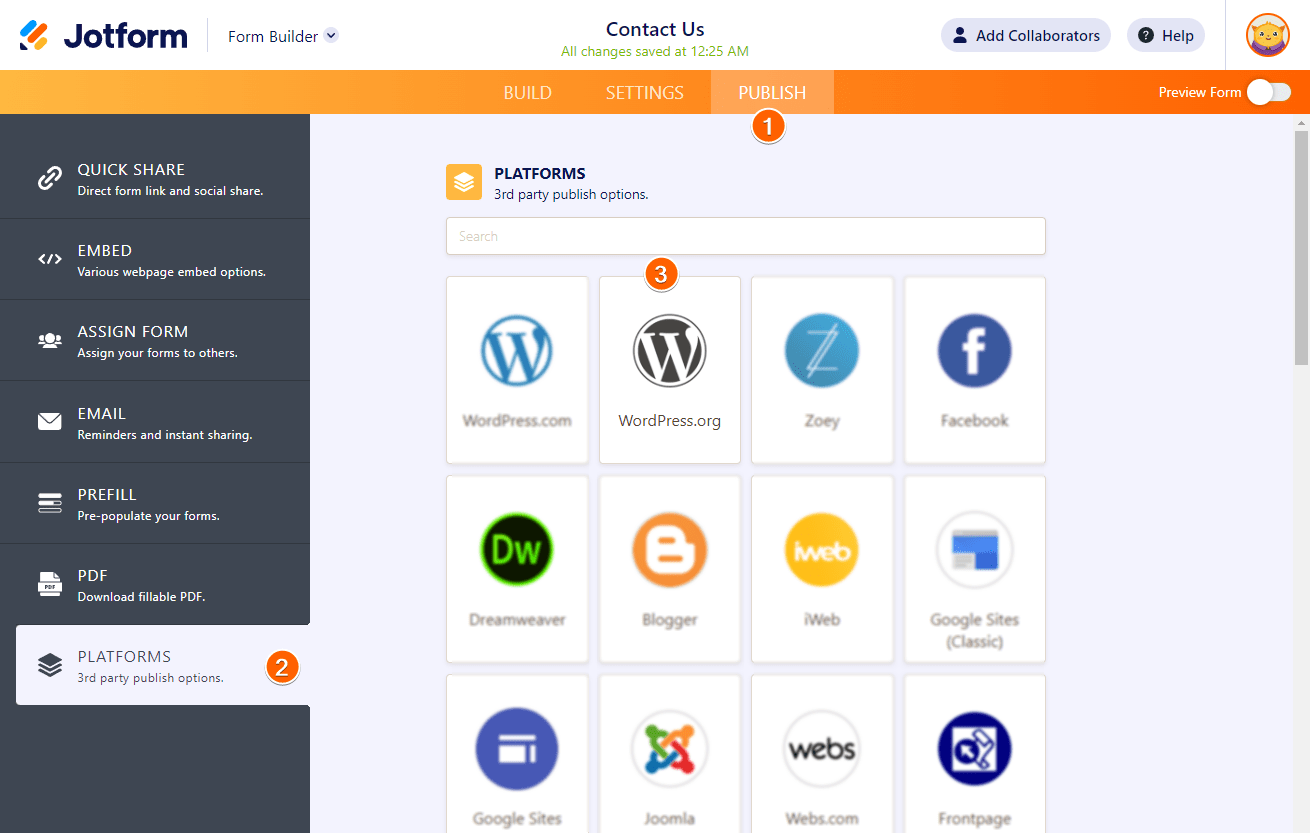Open the Embed sidebar section
The image size is (1310, 833).
[155, 259]
